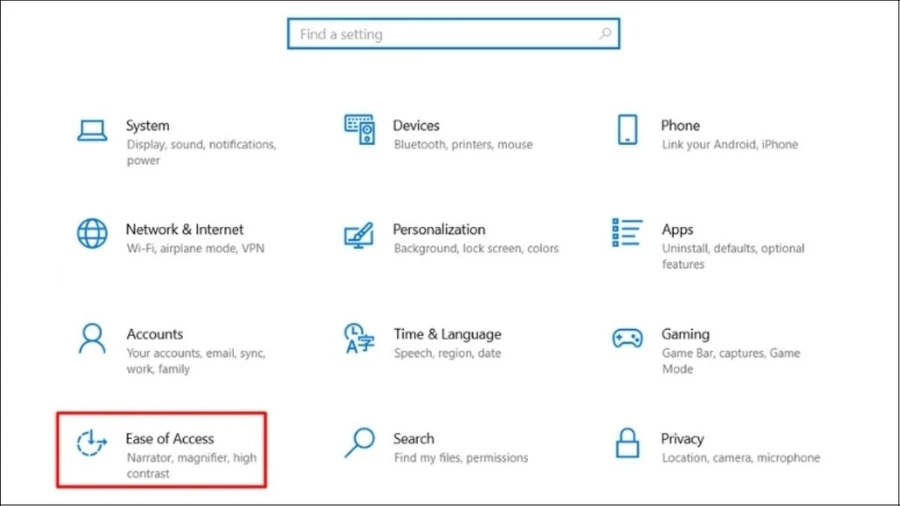The image size is (900, 506).
Task: Open the Gaming settings title
Action: click(x=685, y=334)
